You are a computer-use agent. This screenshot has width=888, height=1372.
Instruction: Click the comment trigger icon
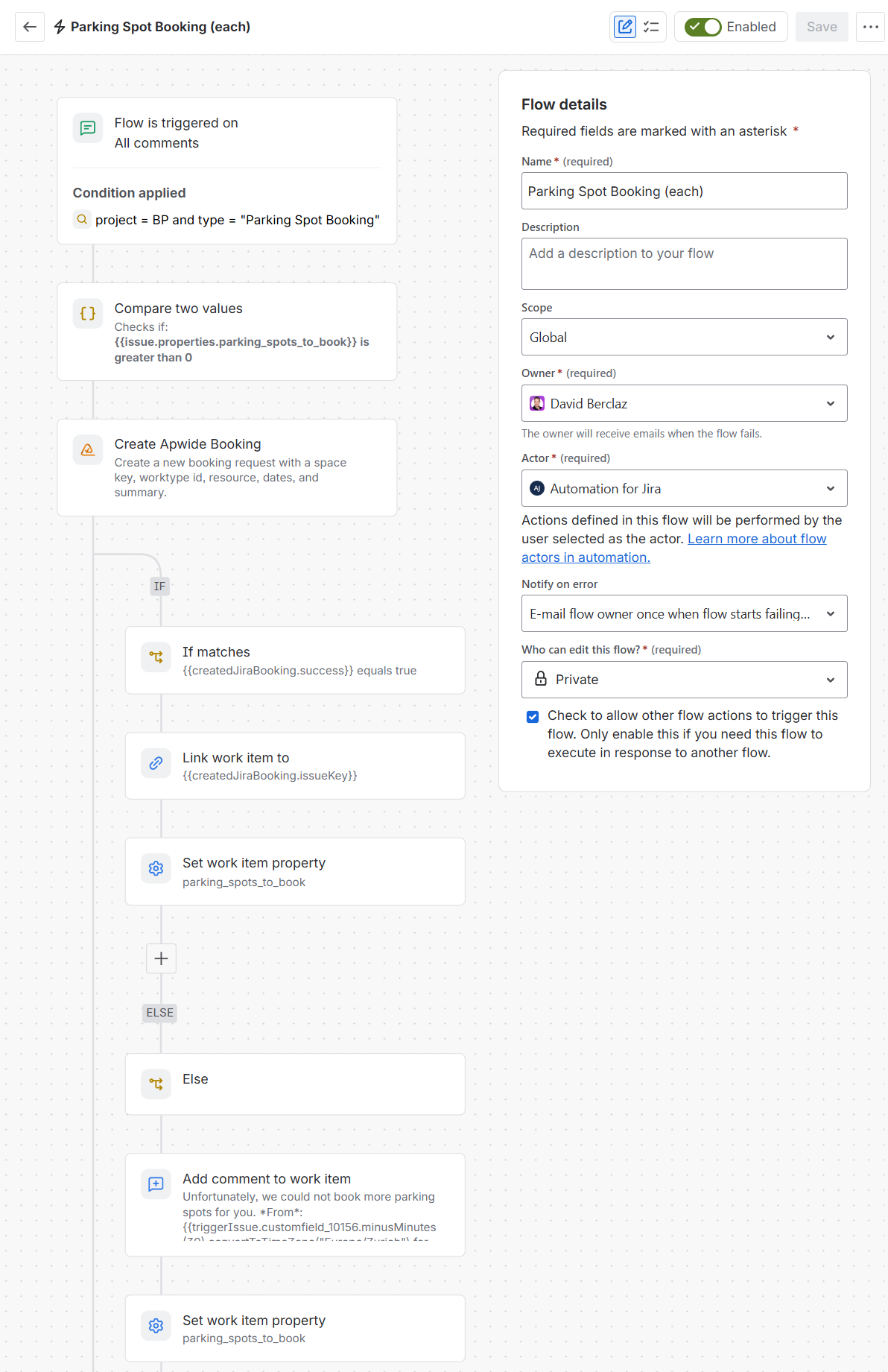click(x=88, y=128)
